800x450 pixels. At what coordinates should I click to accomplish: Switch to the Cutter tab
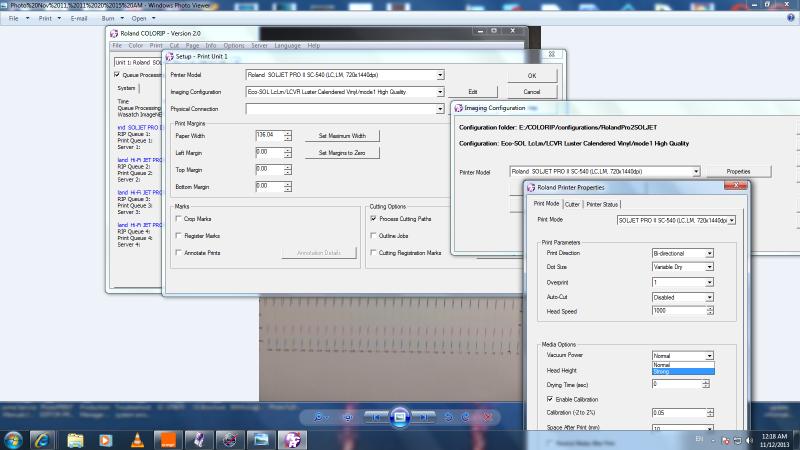click(572, 204)
